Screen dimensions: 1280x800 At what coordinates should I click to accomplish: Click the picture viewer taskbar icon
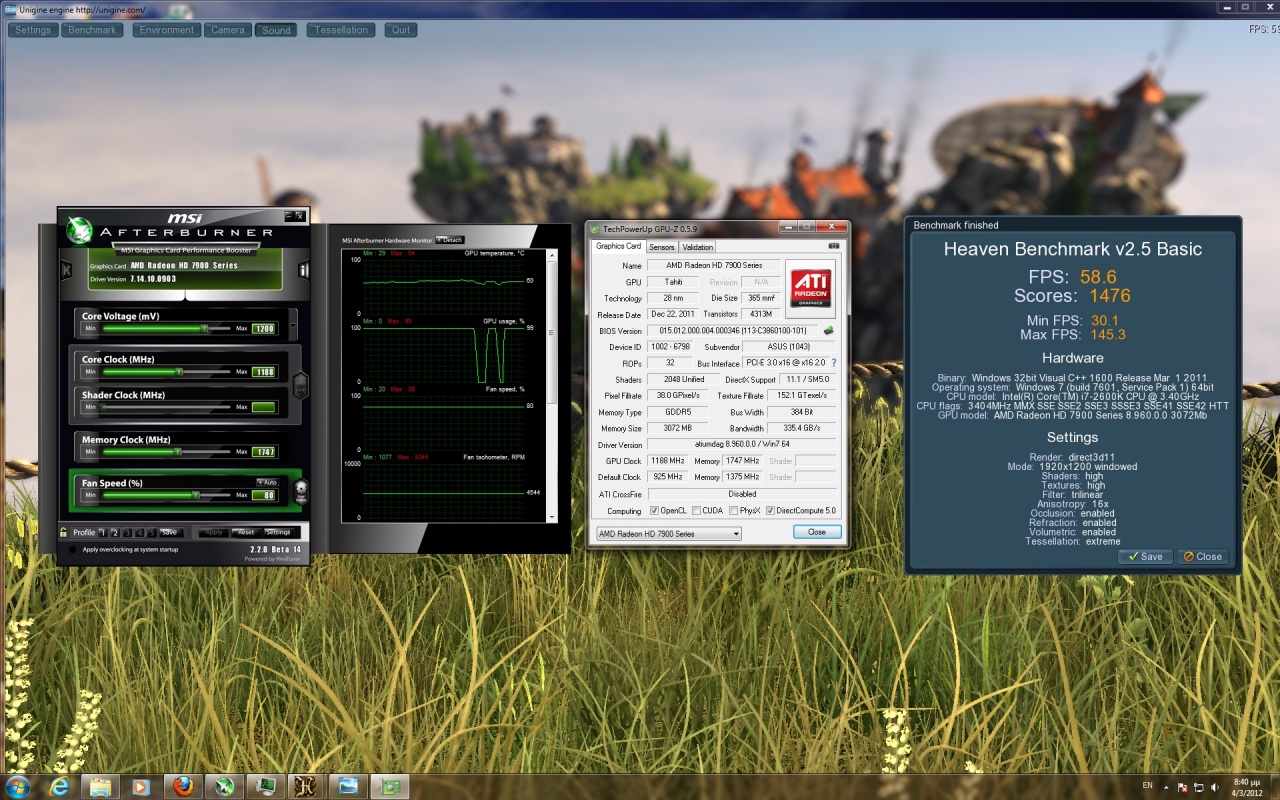coord(347,787)
